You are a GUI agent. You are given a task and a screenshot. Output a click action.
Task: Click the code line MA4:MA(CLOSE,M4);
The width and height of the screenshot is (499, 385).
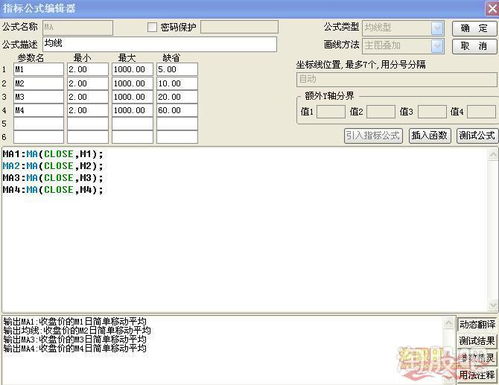pos(53,190)
